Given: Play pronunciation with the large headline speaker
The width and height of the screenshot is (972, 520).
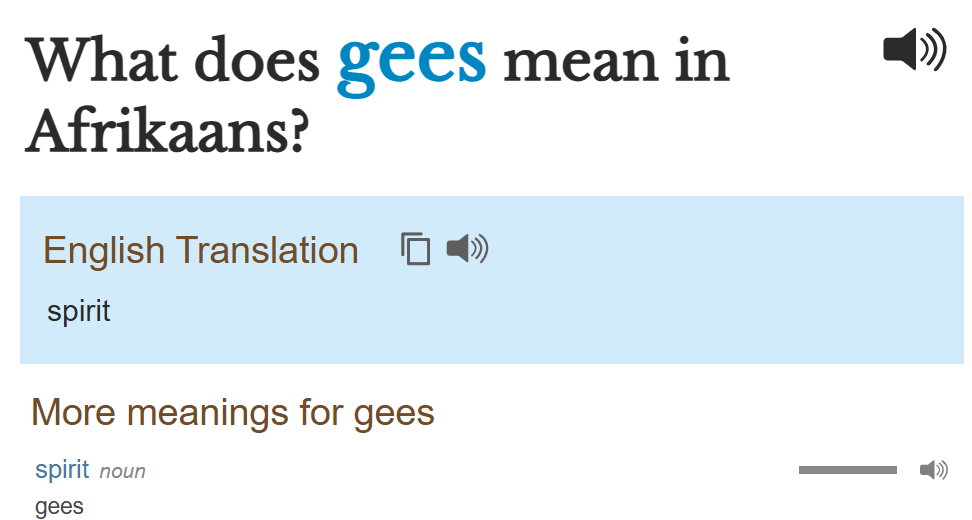Looking at the screenshot, I should (914, 50).
